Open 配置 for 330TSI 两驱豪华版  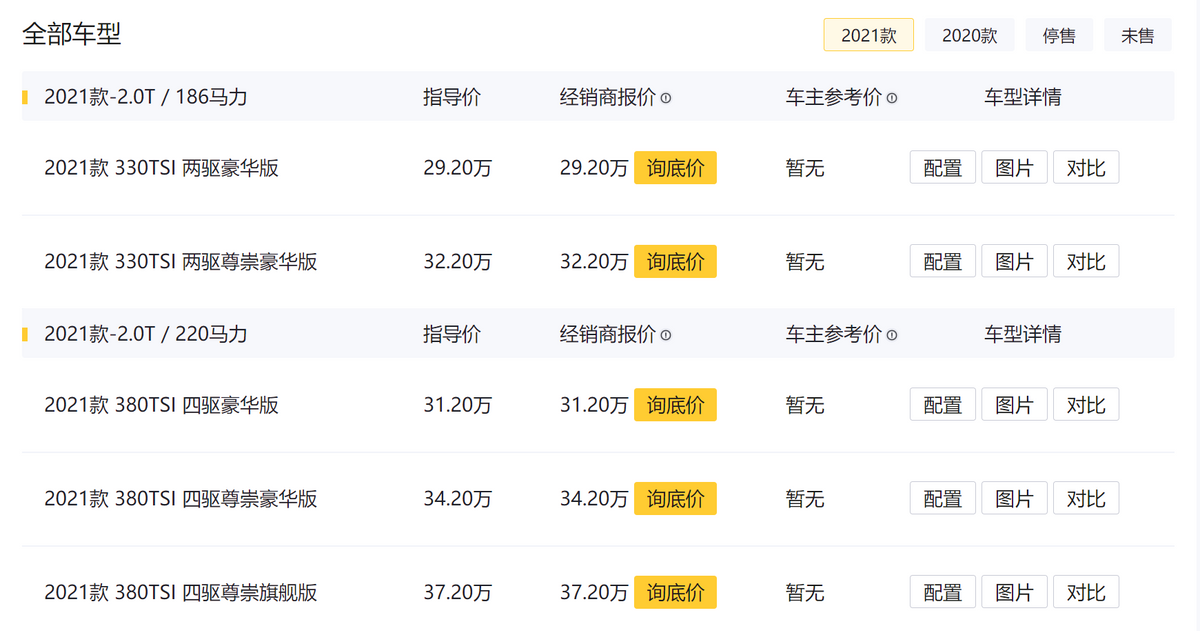942,168
